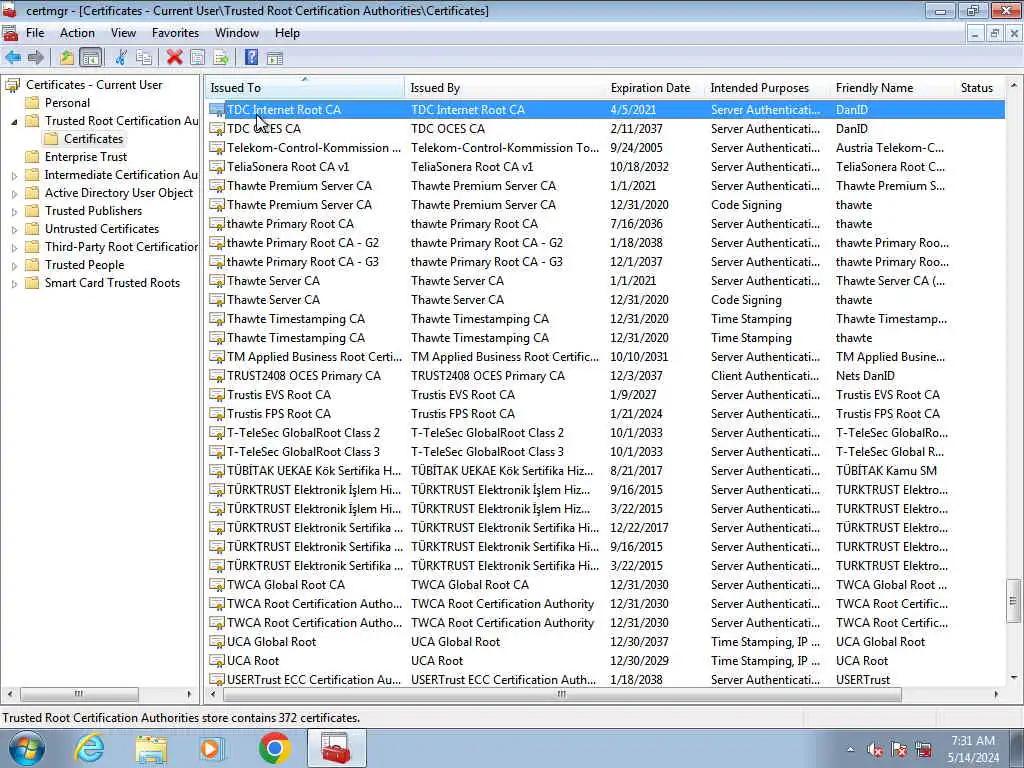Select Certificates - Current User root node
Image resolution: width=1024 pixels, height=768 pixels.
pos(94,85)
